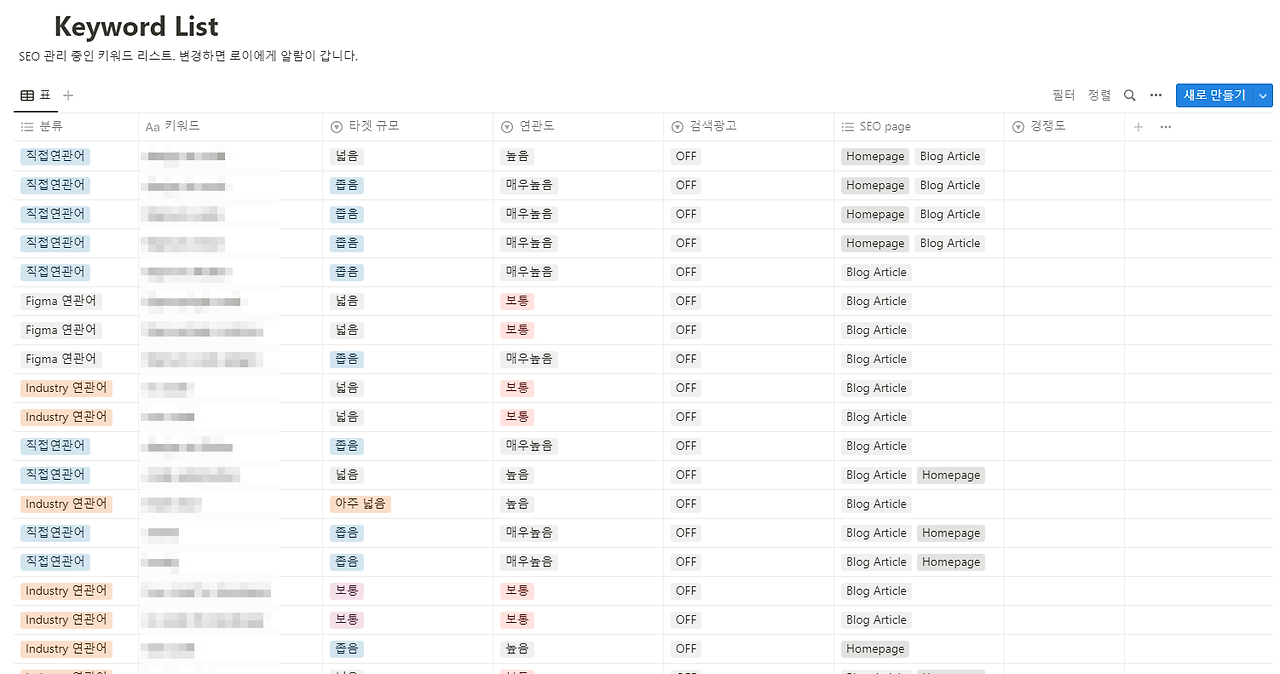This screenshot has width=1280, height=674.
Task: Click the 아주 넓음 target size tag
Action: pyautogui.click(x=360, y=504)
